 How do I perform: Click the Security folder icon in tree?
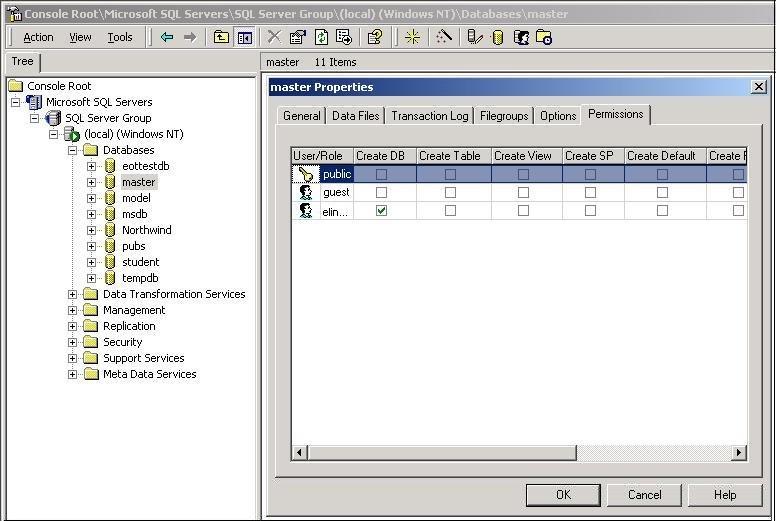pyautogui.click(x=91, y=342)
